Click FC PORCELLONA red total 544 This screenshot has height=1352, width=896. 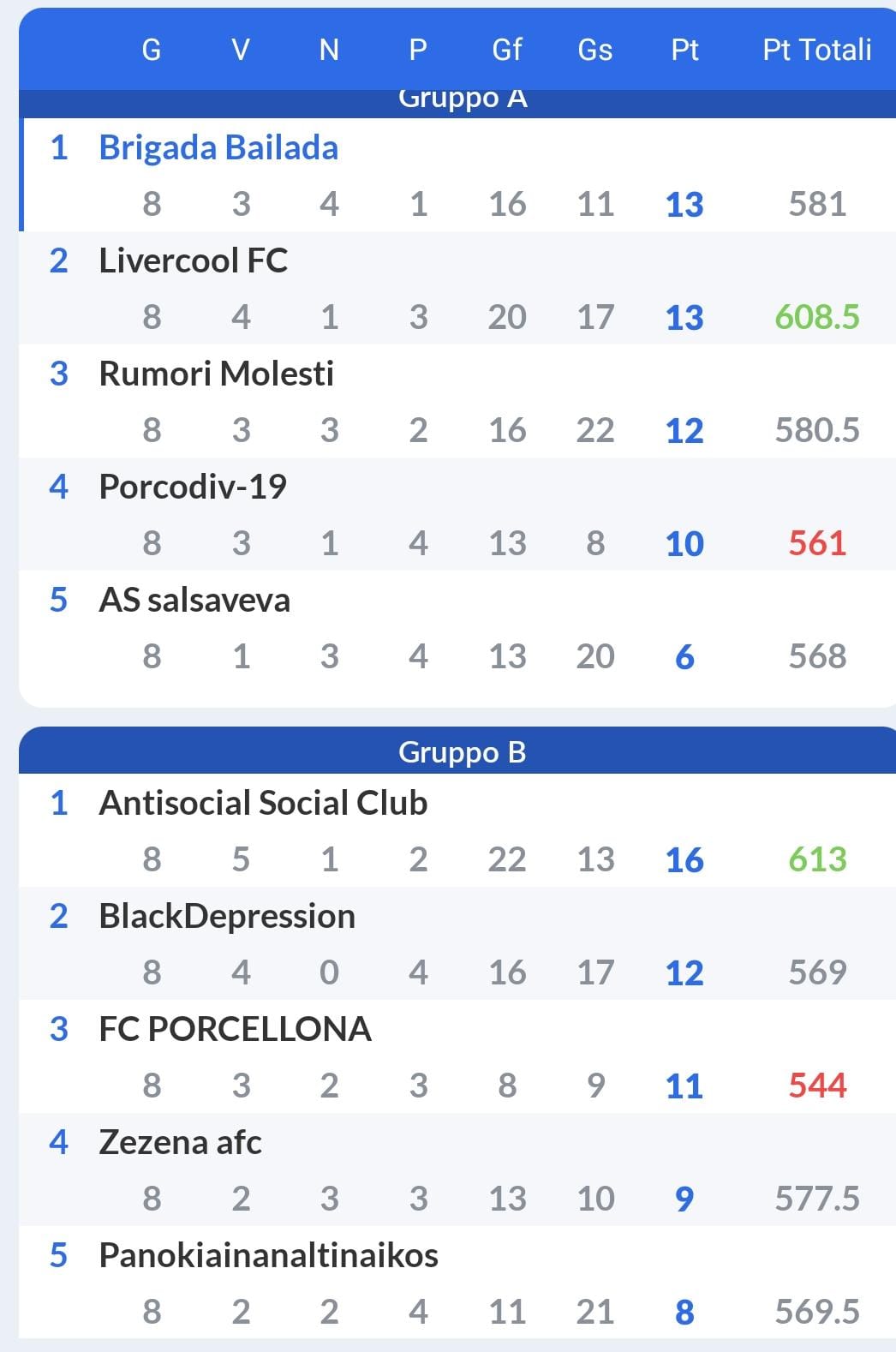[817, 1086]
